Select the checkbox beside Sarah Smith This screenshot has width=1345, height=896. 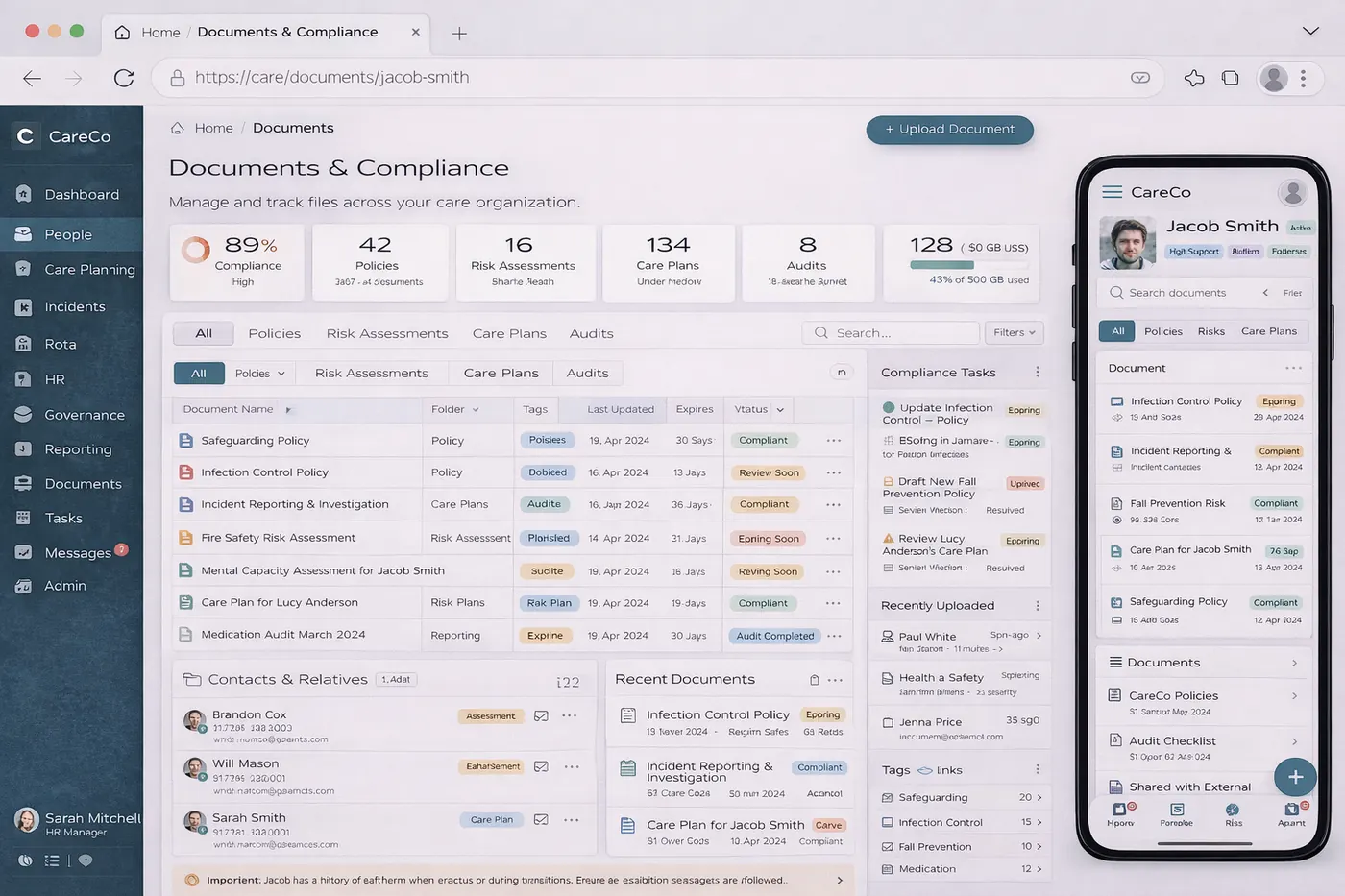[x=542, y=819]
